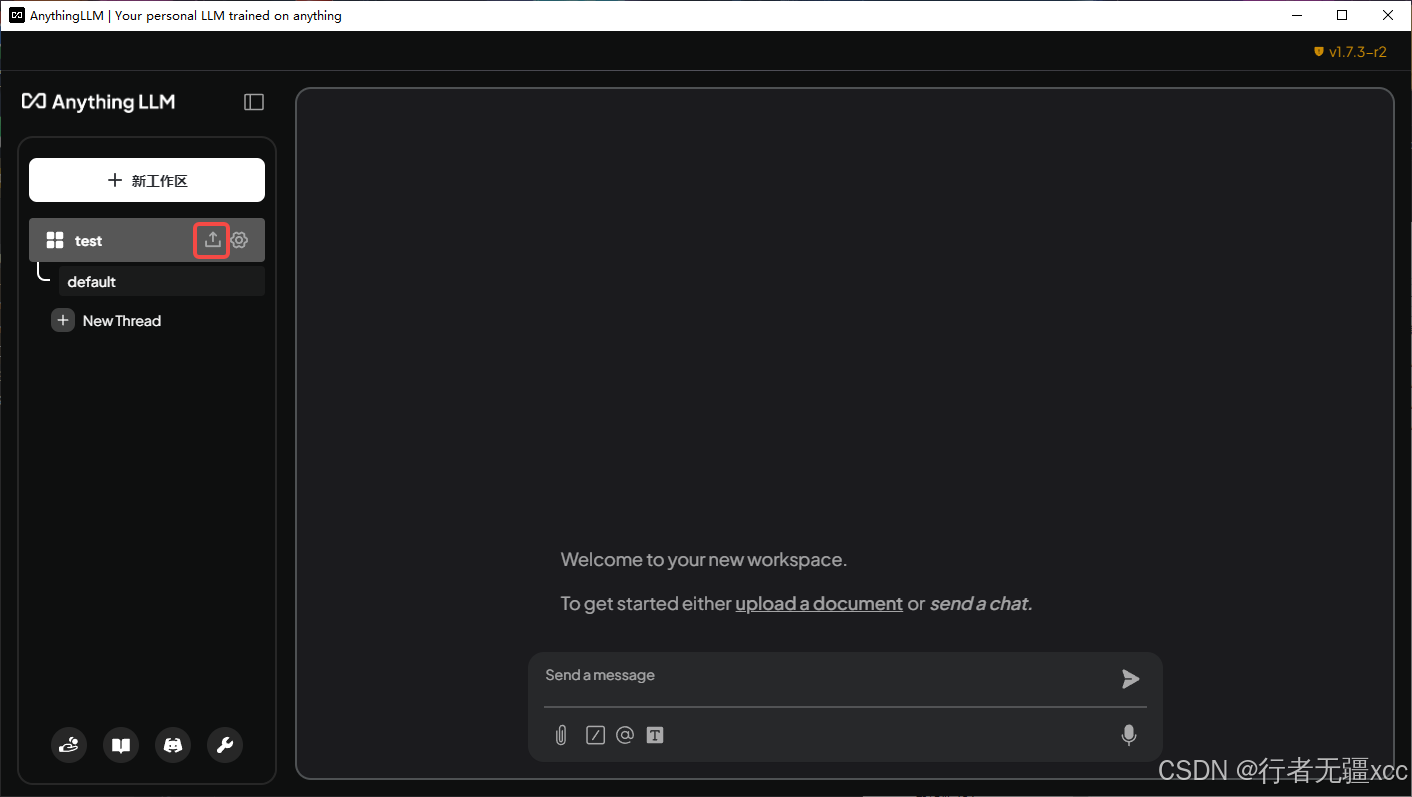Click the AnythingLLM title bar app icon
1412x797 pixels.
[x=17, y=15]
